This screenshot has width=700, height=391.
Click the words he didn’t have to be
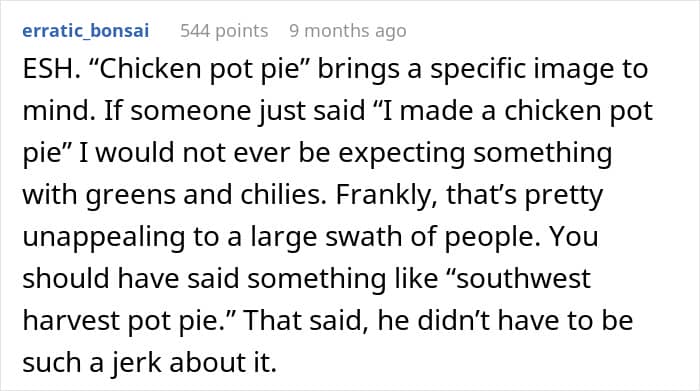pos(505,320)
